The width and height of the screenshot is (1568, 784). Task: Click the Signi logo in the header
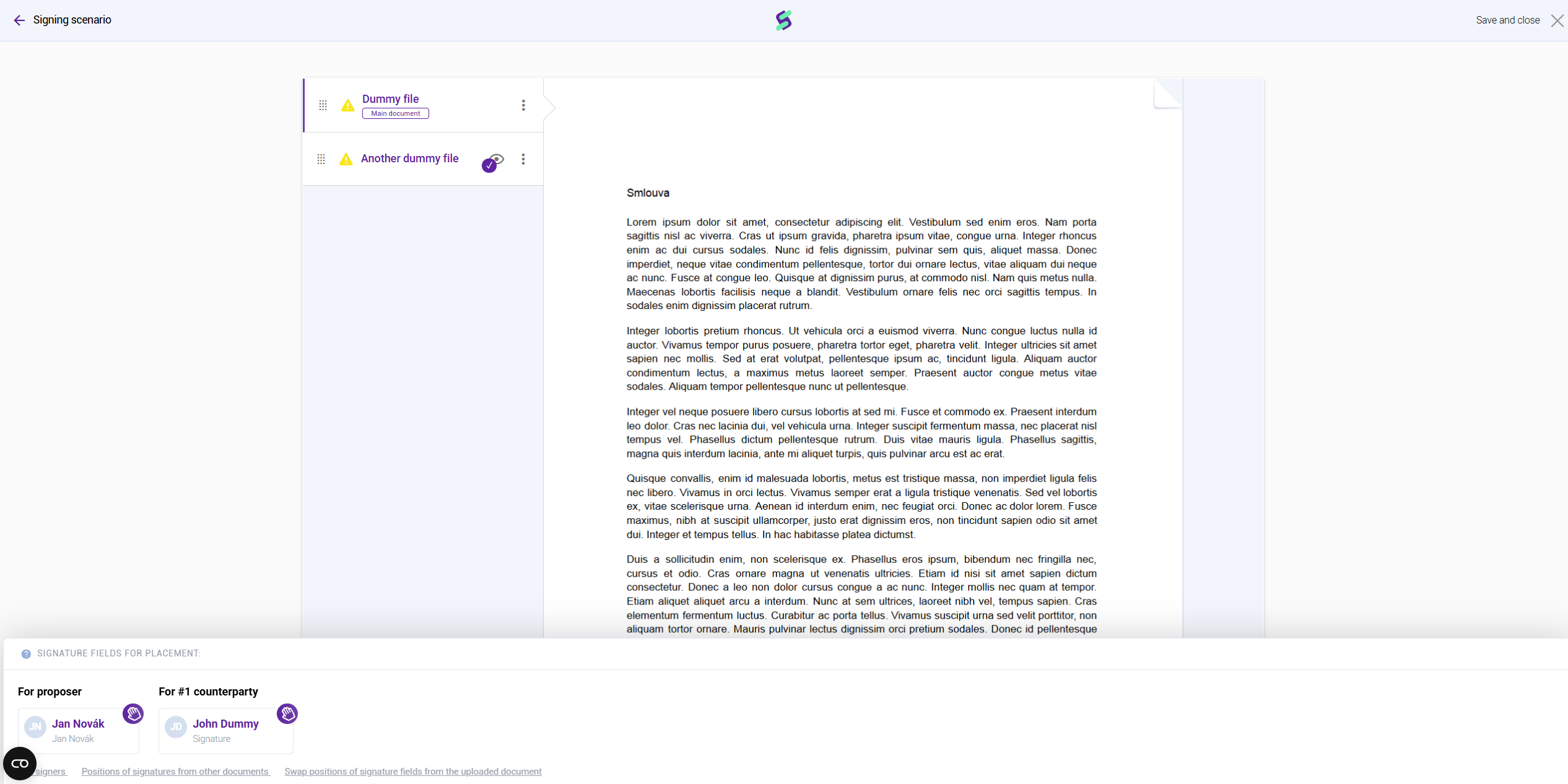(x=783, y=20)
